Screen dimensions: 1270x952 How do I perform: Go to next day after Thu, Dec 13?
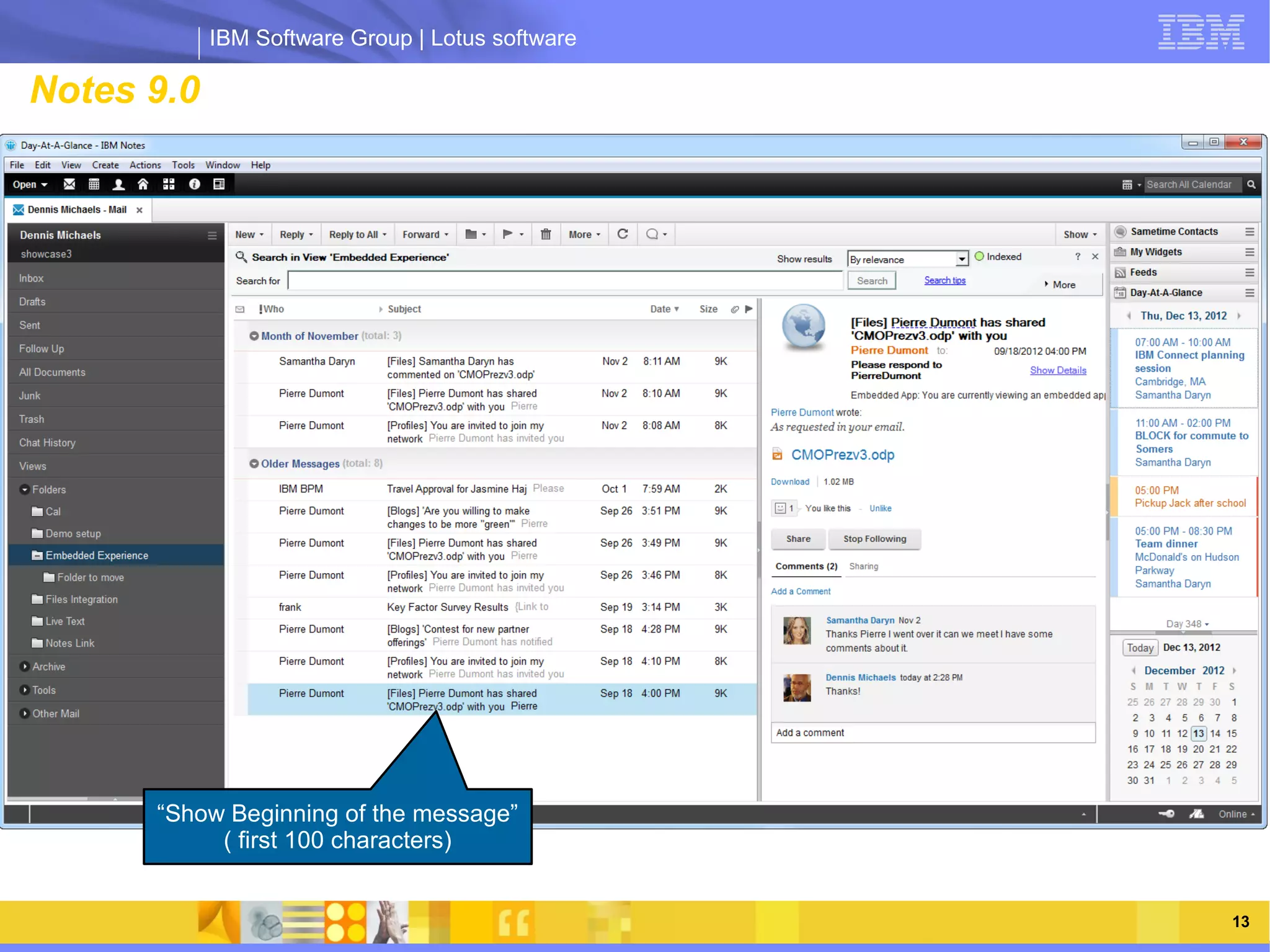point(1239,316)
